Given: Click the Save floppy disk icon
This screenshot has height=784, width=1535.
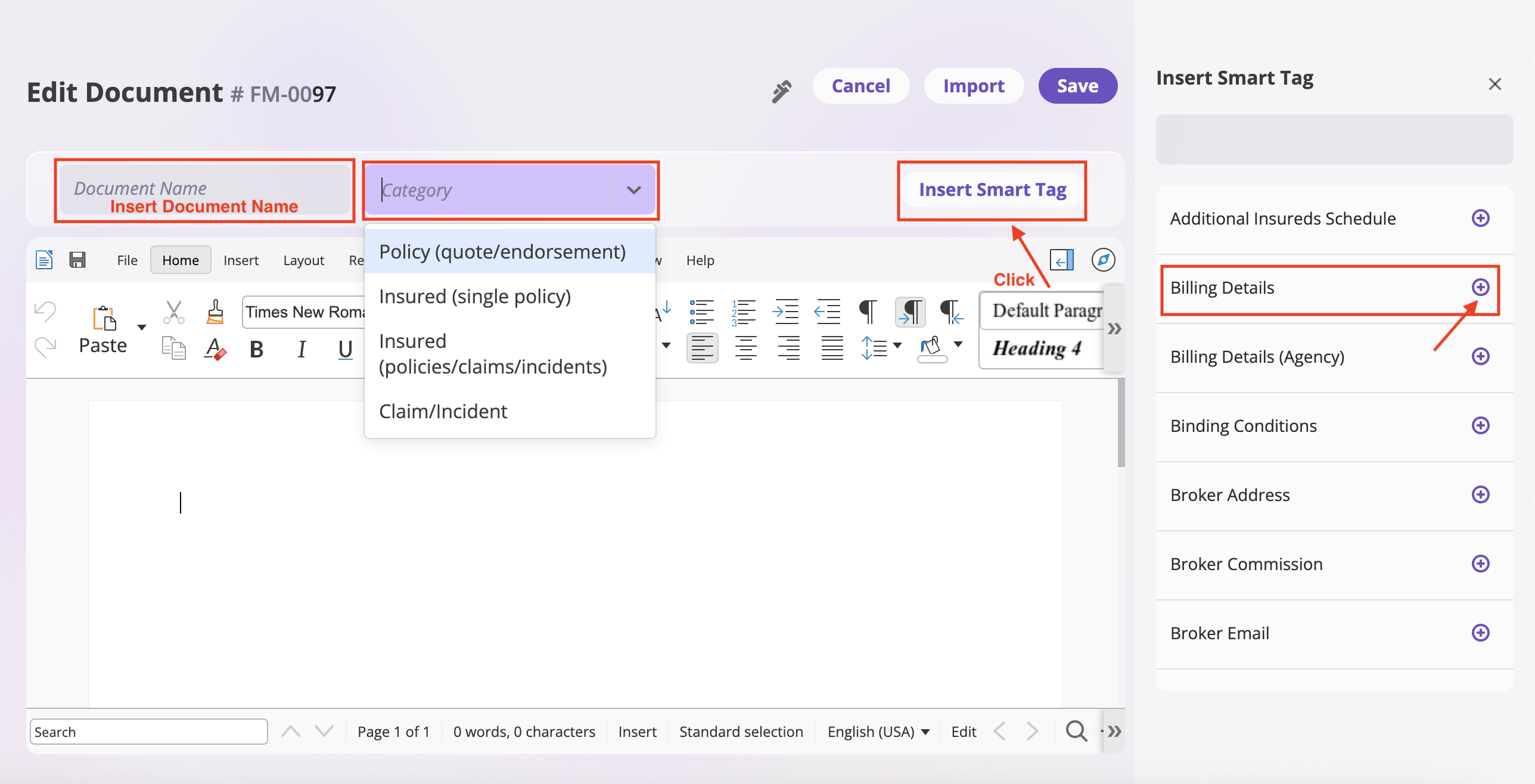Looking at the screenshot, I should coord(77,260).
